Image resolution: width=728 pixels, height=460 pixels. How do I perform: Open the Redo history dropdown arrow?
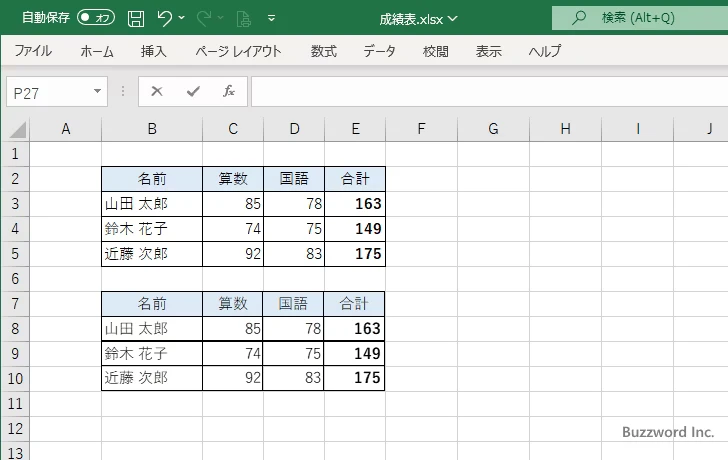pyautogui.click(x=221, y=18)
